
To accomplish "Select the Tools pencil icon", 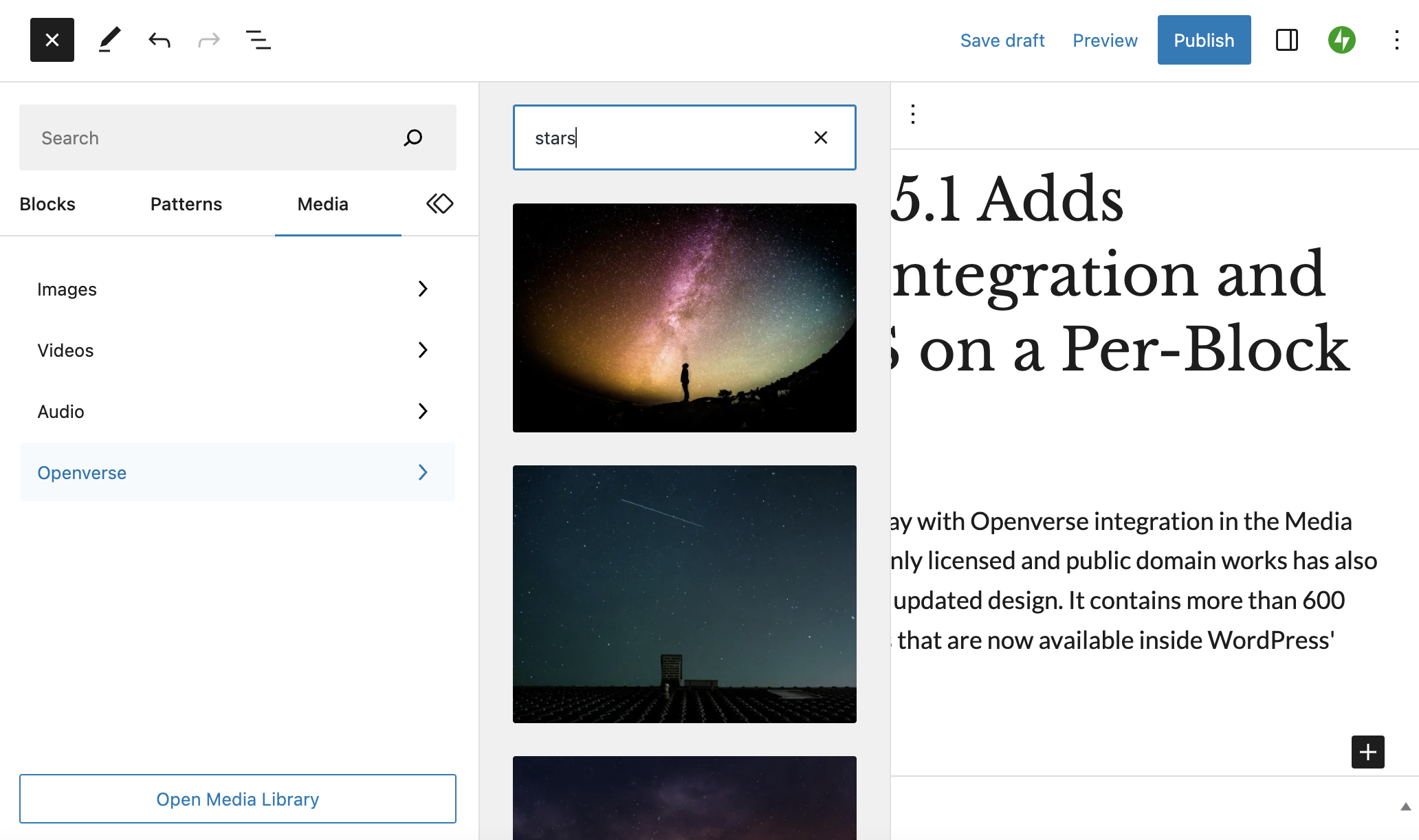I will [x=109, y=40].
